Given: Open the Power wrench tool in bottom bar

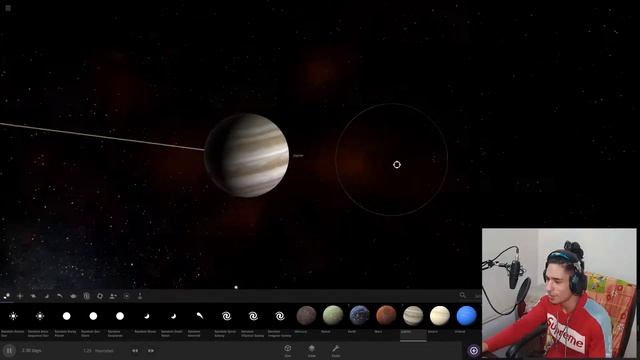Looking at the screenshot, I should click(x=336, y=350).
